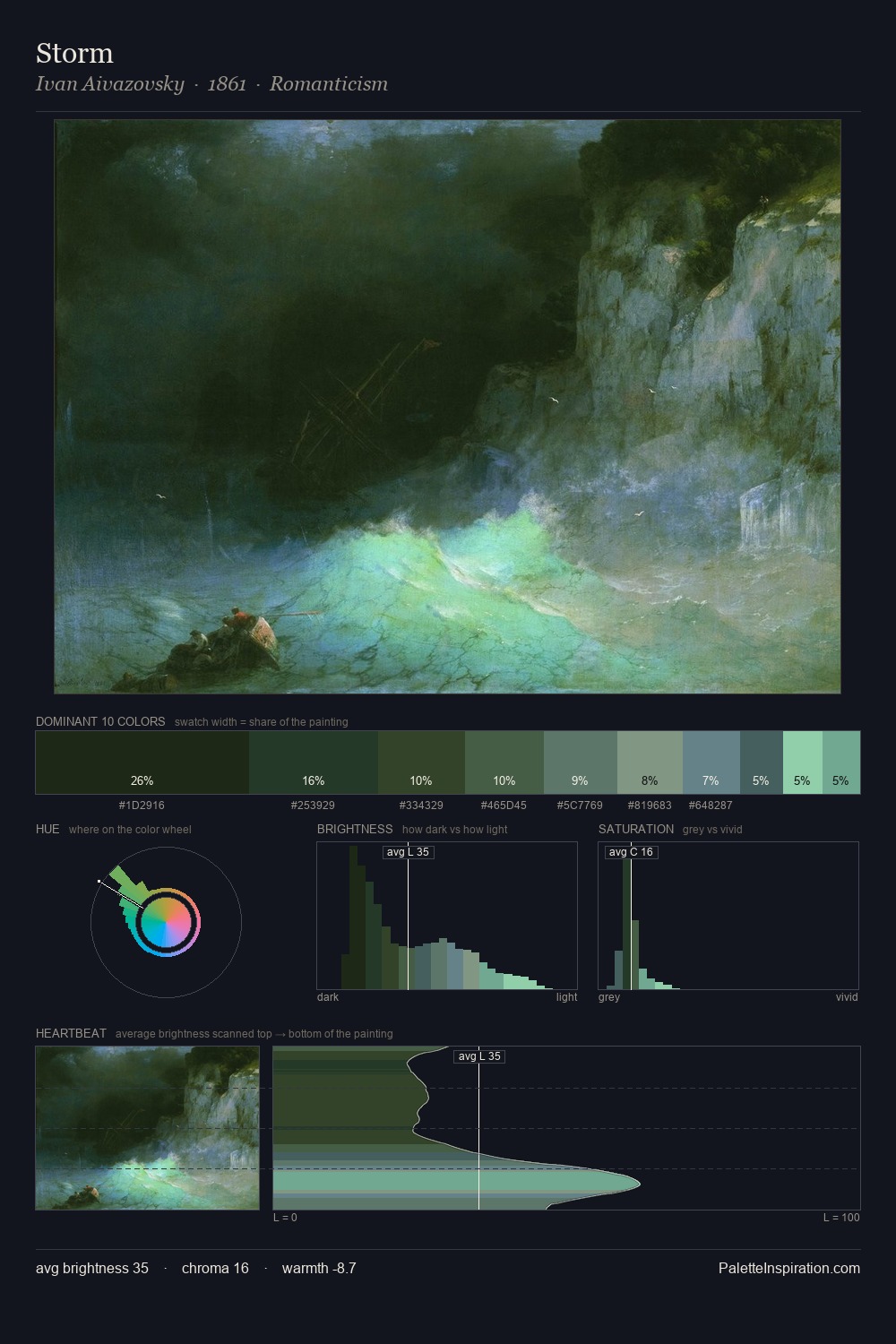Click the Ivan Aivazovsky subtitle line
This screenshot has width=896, height=1344.
point(211,84)
